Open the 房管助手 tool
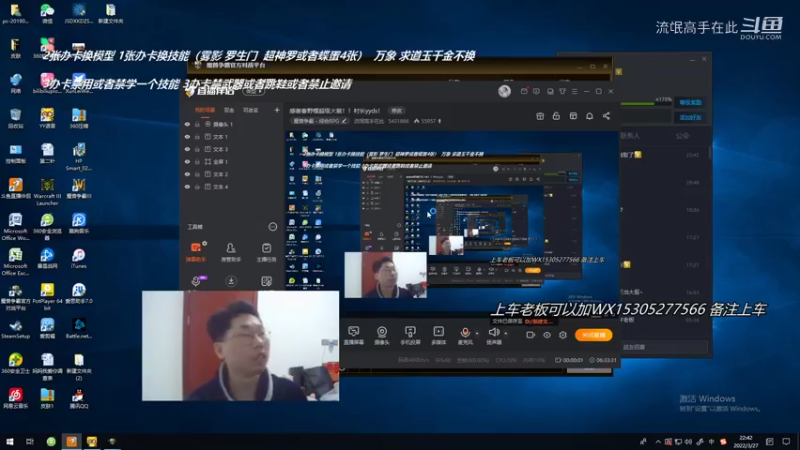Image resolution: width=800 pixels, height=450 pixels. (231, 252)
